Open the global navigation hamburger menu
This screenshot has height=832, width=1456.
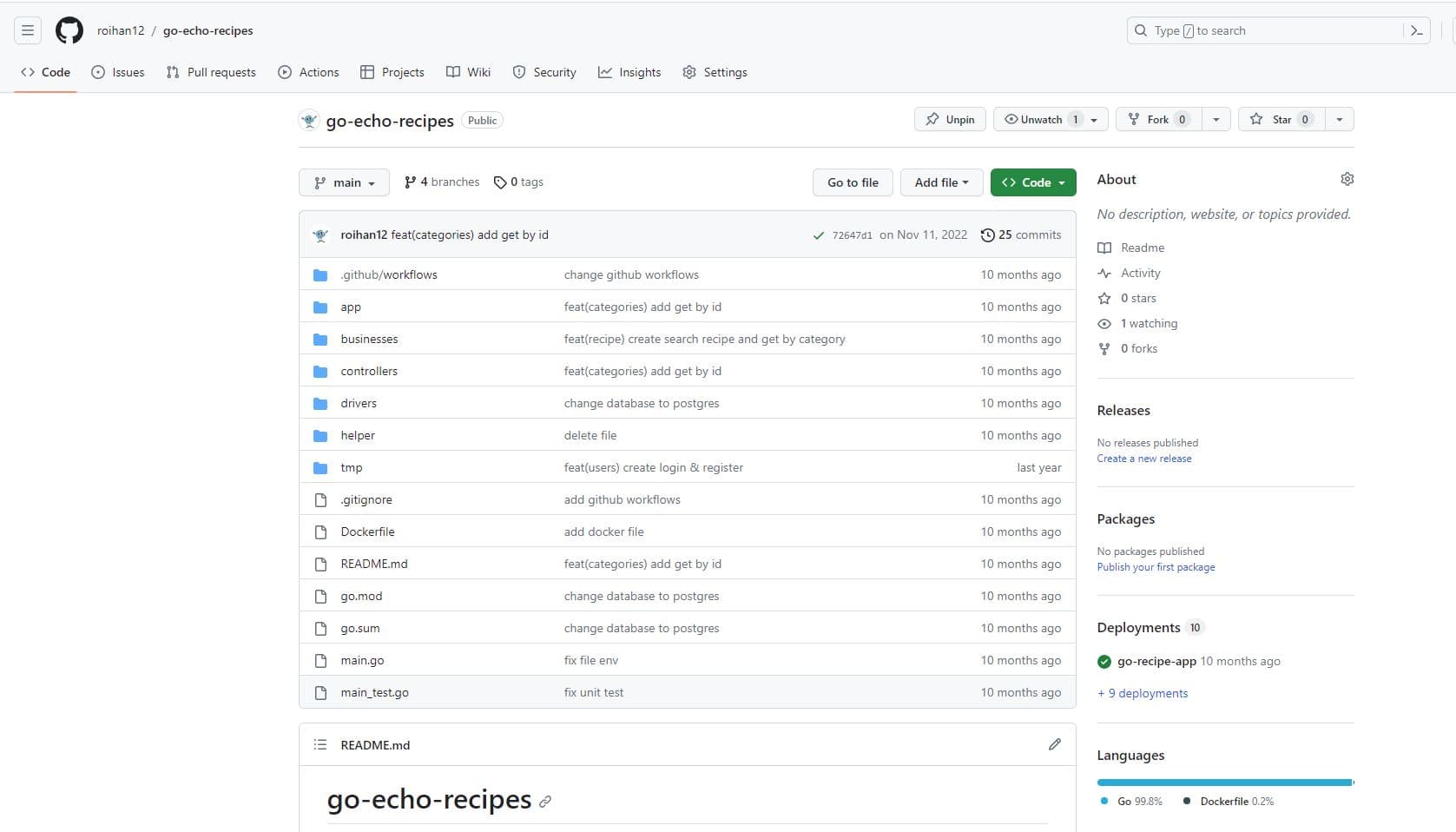click(27, 30)
